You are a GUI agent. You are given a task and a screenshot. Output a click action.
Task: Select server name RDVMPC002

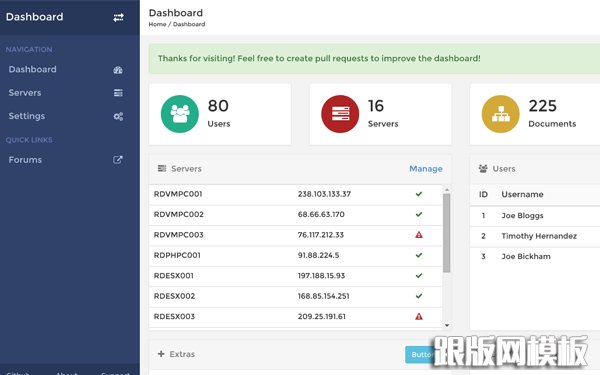click(x=179, y=214)
